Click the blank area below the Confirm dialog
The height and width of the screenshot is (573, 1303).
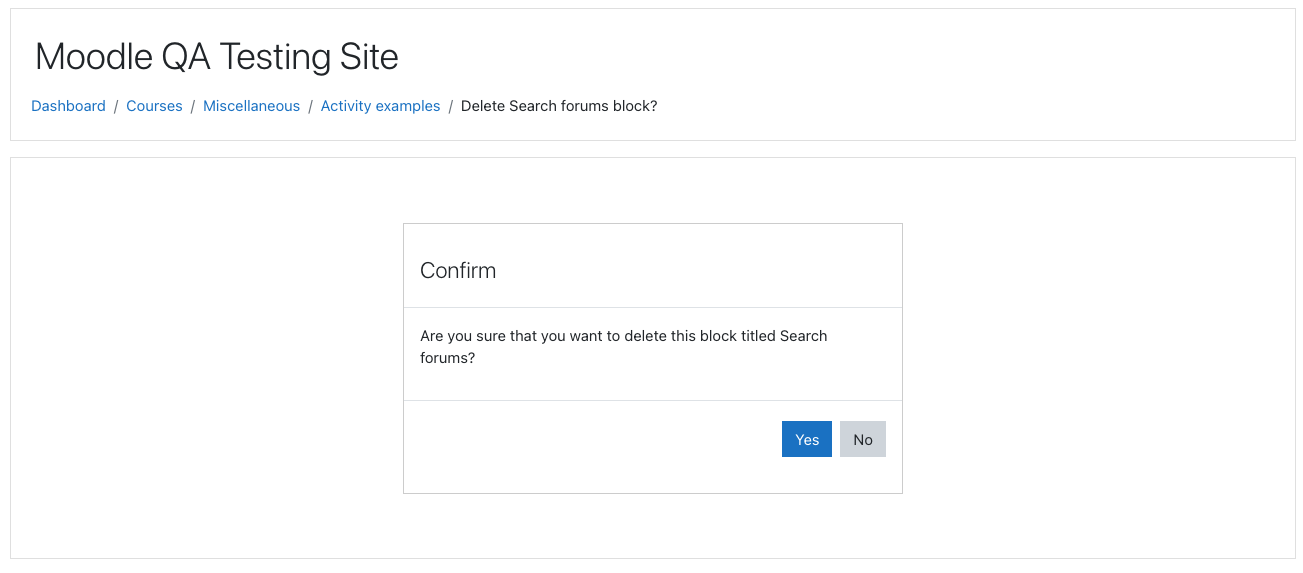click(652, 525)
